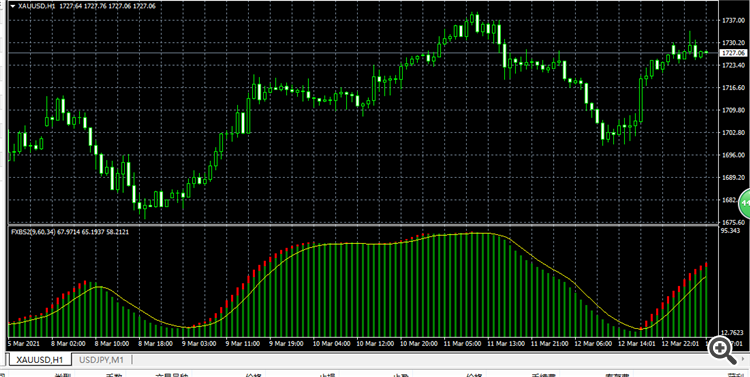
Task: Click the 1702.80 price axis label
Action: click(x=733, y=133)
